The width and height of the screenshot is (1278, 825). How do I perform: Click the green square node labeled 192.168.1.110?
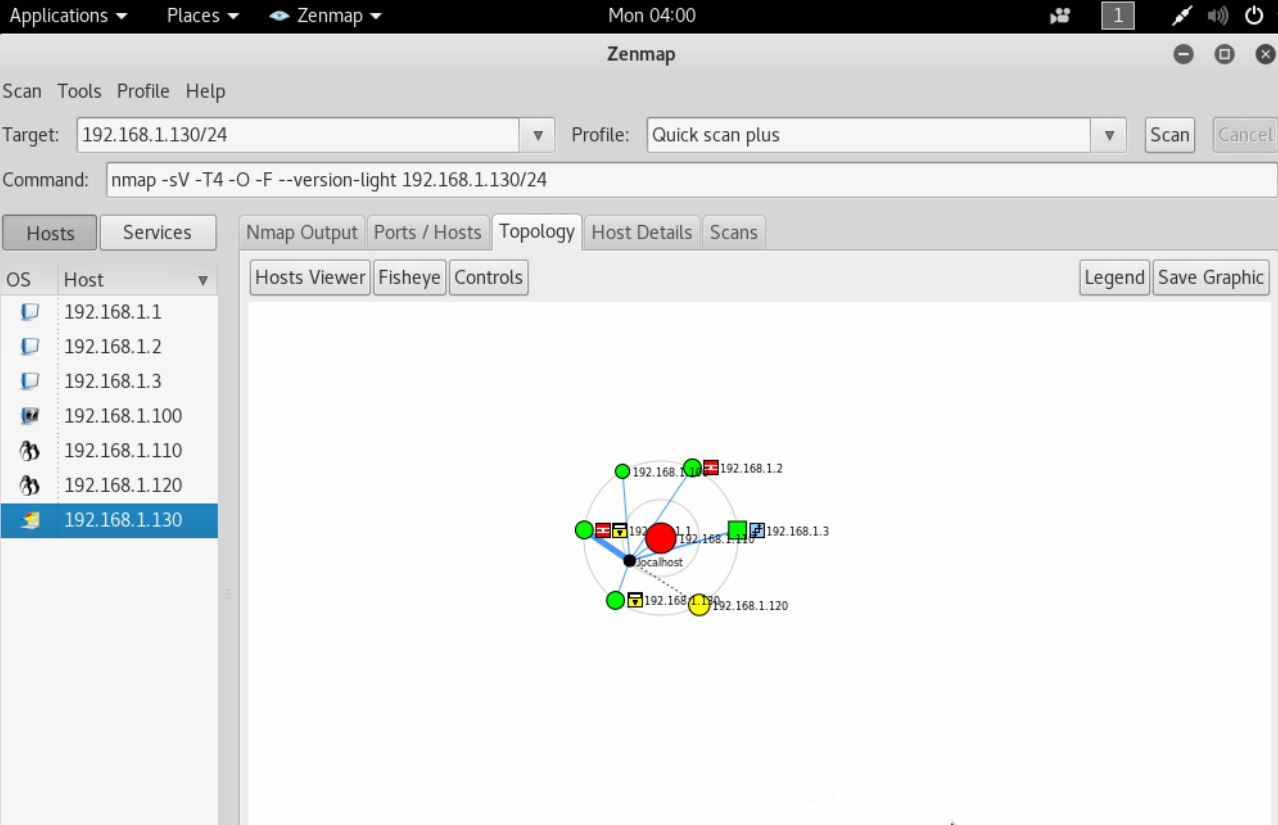(737, 531)
